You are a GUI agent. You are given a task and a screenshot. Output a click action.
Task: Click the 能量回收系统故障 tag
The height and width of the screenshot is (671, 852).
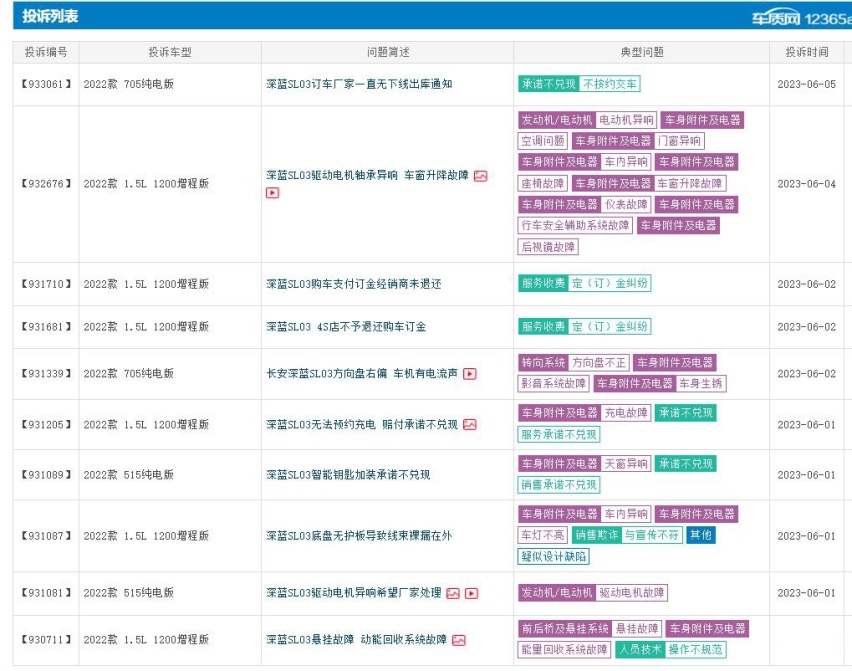[565, 650]
